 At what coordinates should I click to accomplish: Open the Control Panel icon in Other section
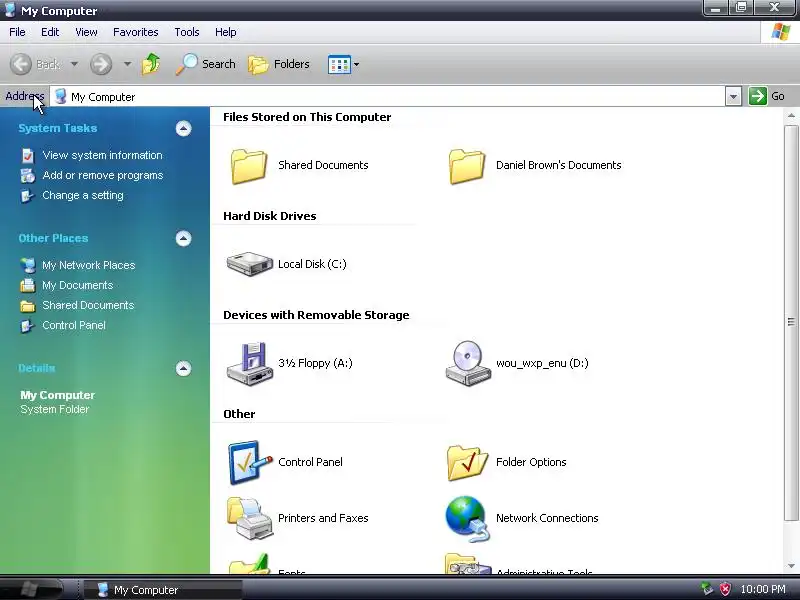pyautogui.click(x=249, y=462)
